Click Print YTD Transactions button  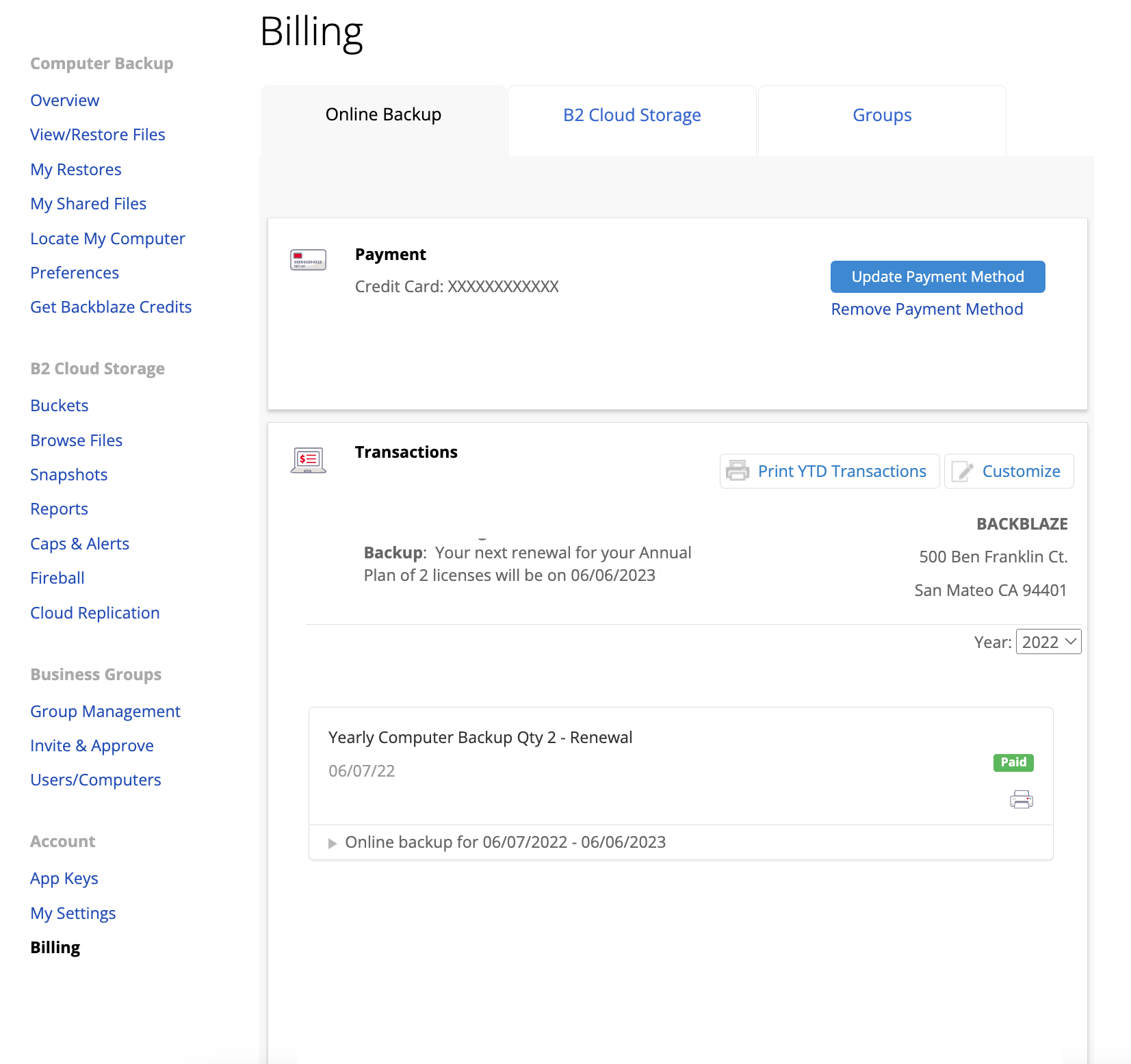[829, 471]
